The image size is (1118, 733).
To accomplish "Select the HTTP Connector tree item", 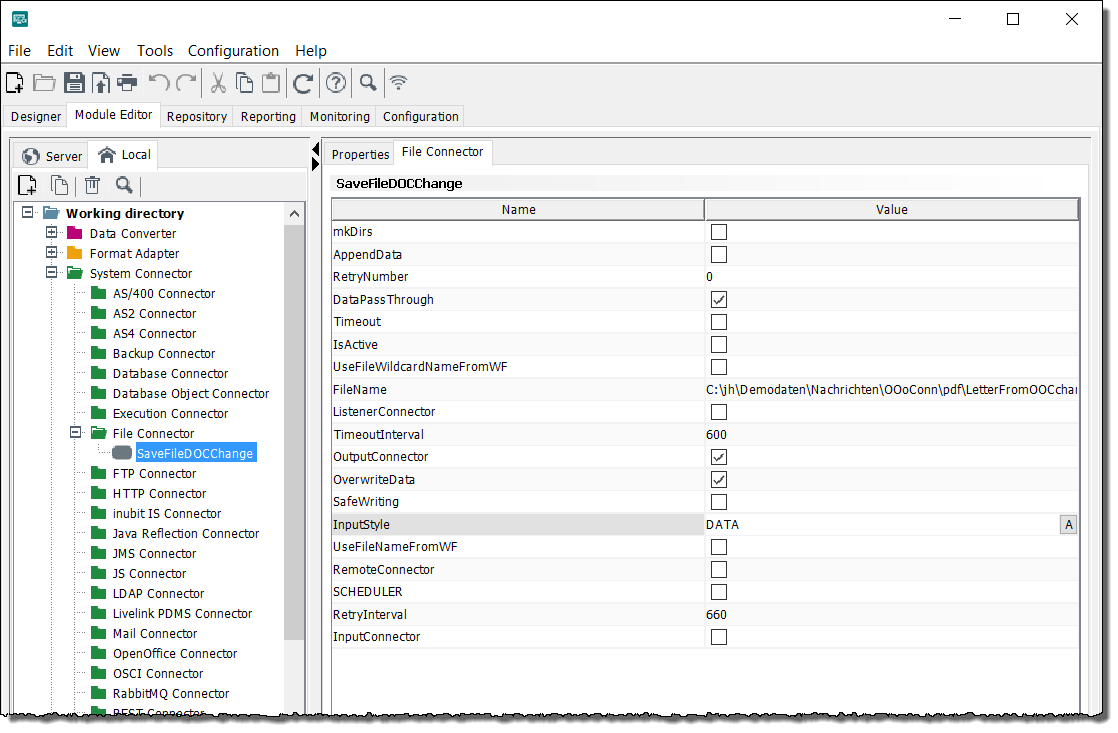I will pyautogui.click(x=159, y=494).
